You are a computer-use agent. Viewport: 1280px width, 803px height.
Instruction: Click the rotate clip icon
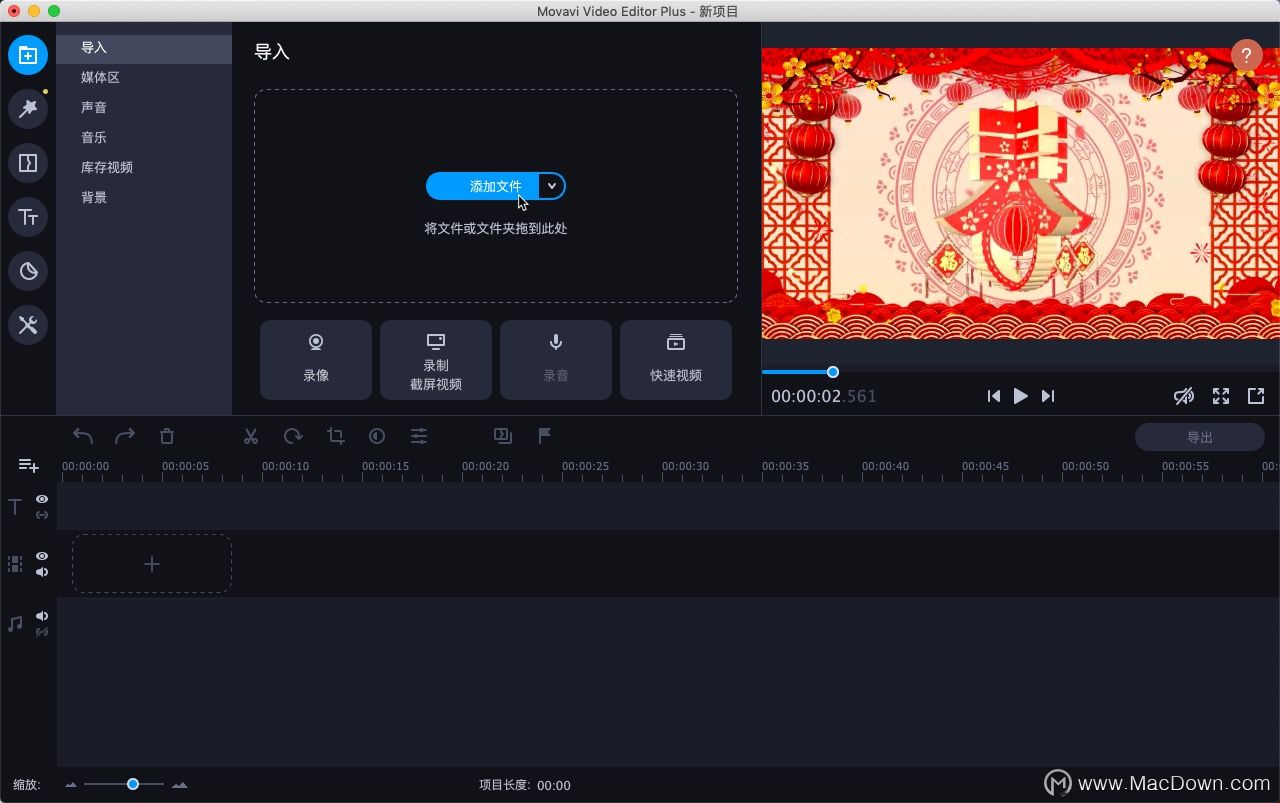click(x=293, y=436)
